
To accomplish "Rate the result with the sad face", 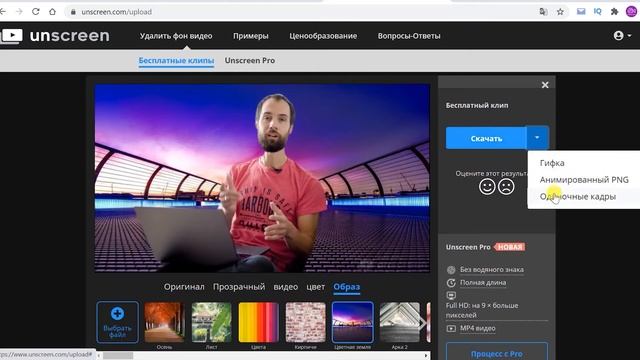I will tap(506, 187).
